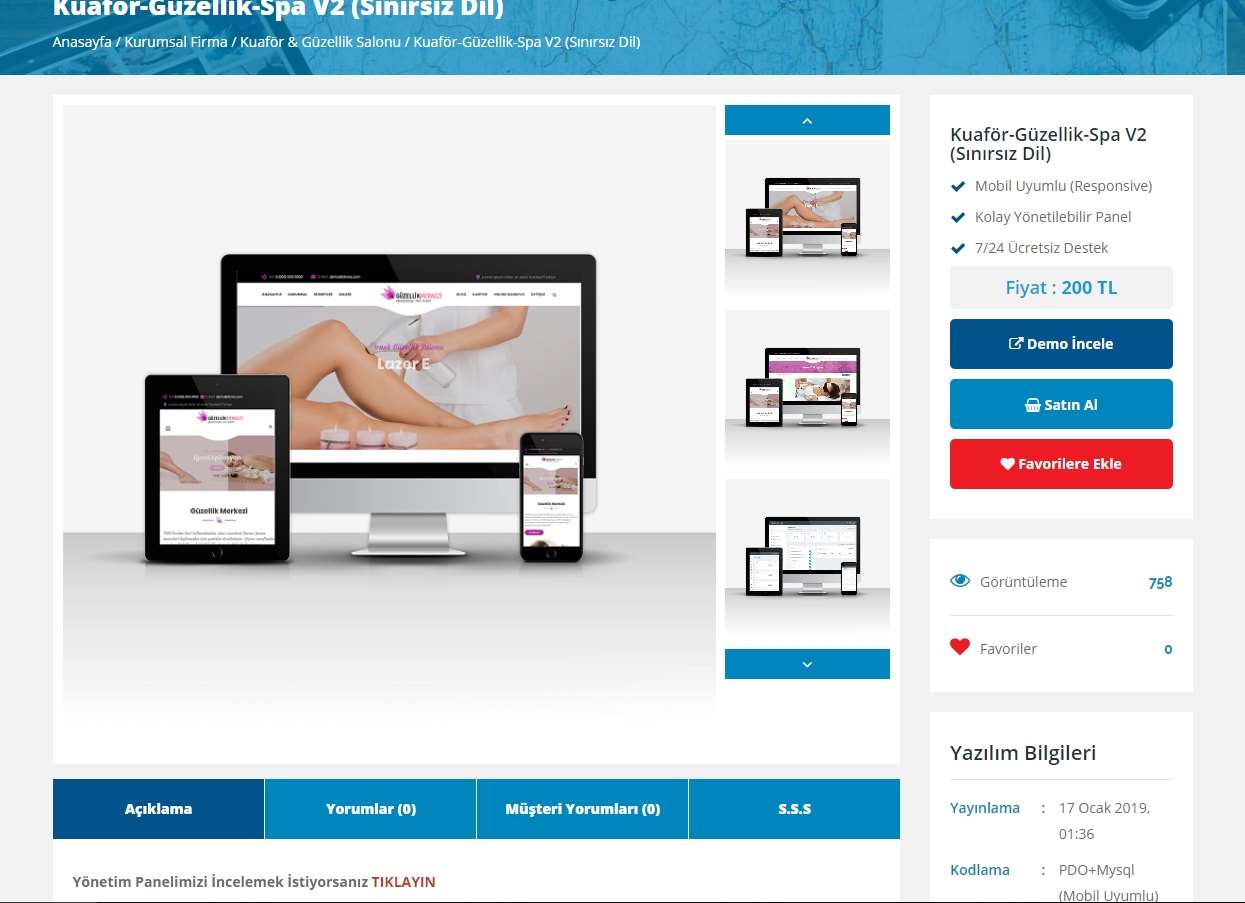Click the checkmark icon beside Mobil Uyumlu
The image size is (1245, 903).
pyautogui.click(x=957, y=186)
